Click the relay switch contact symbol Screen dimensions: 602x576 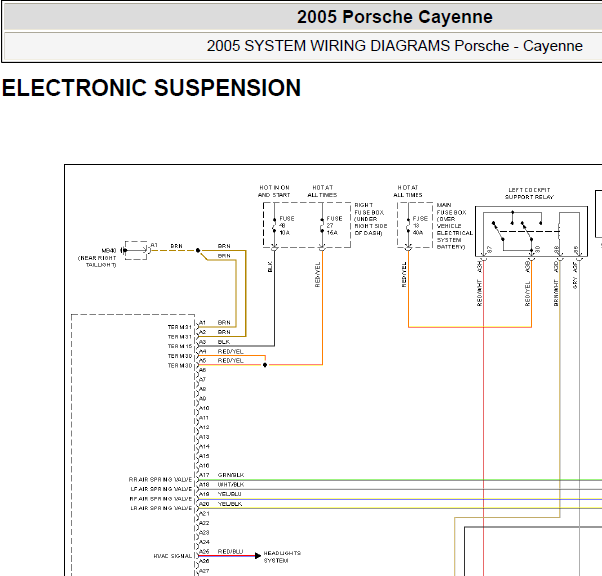[517, 231]
